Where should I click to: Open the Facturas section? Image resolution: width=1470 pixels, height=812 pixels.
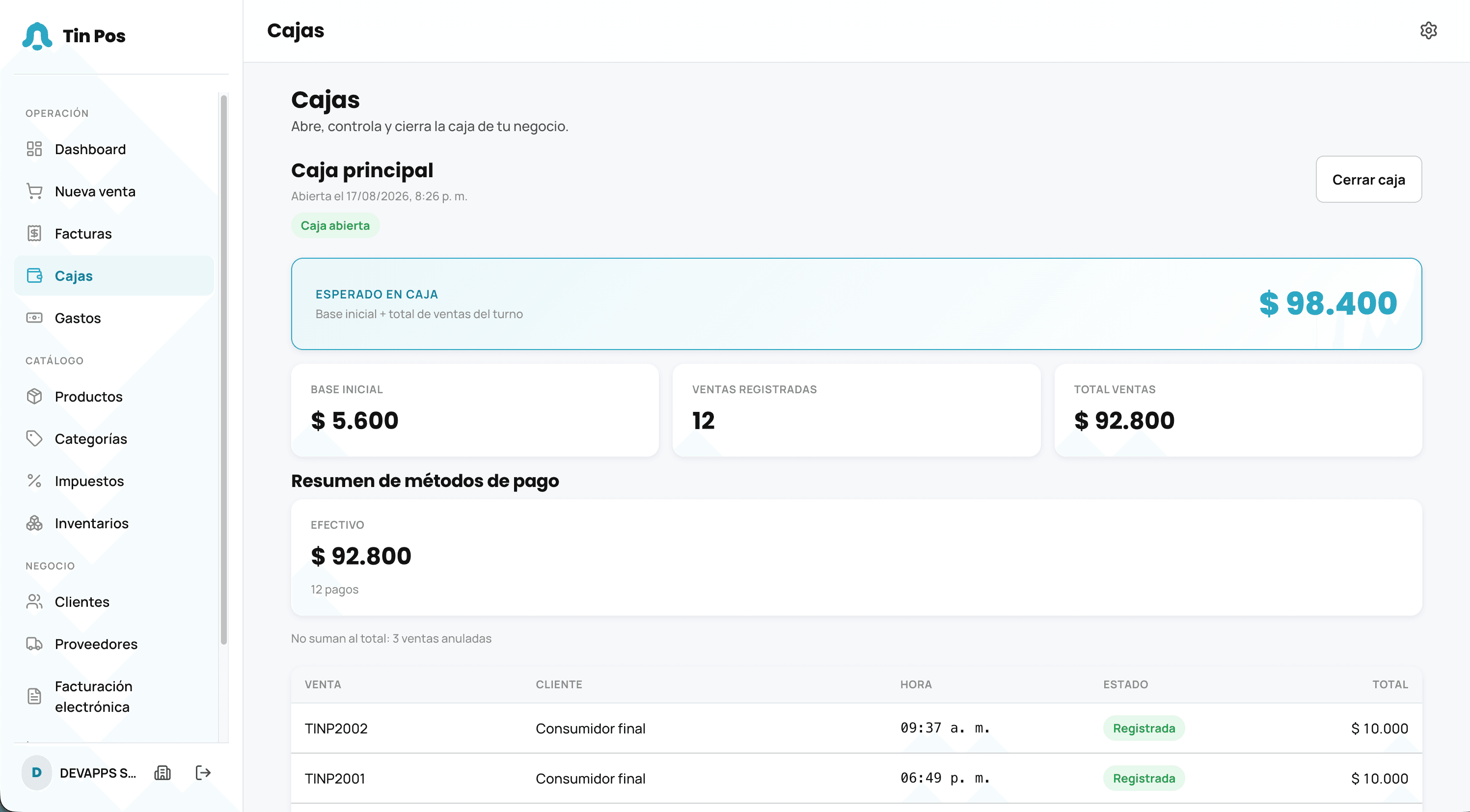114,233
